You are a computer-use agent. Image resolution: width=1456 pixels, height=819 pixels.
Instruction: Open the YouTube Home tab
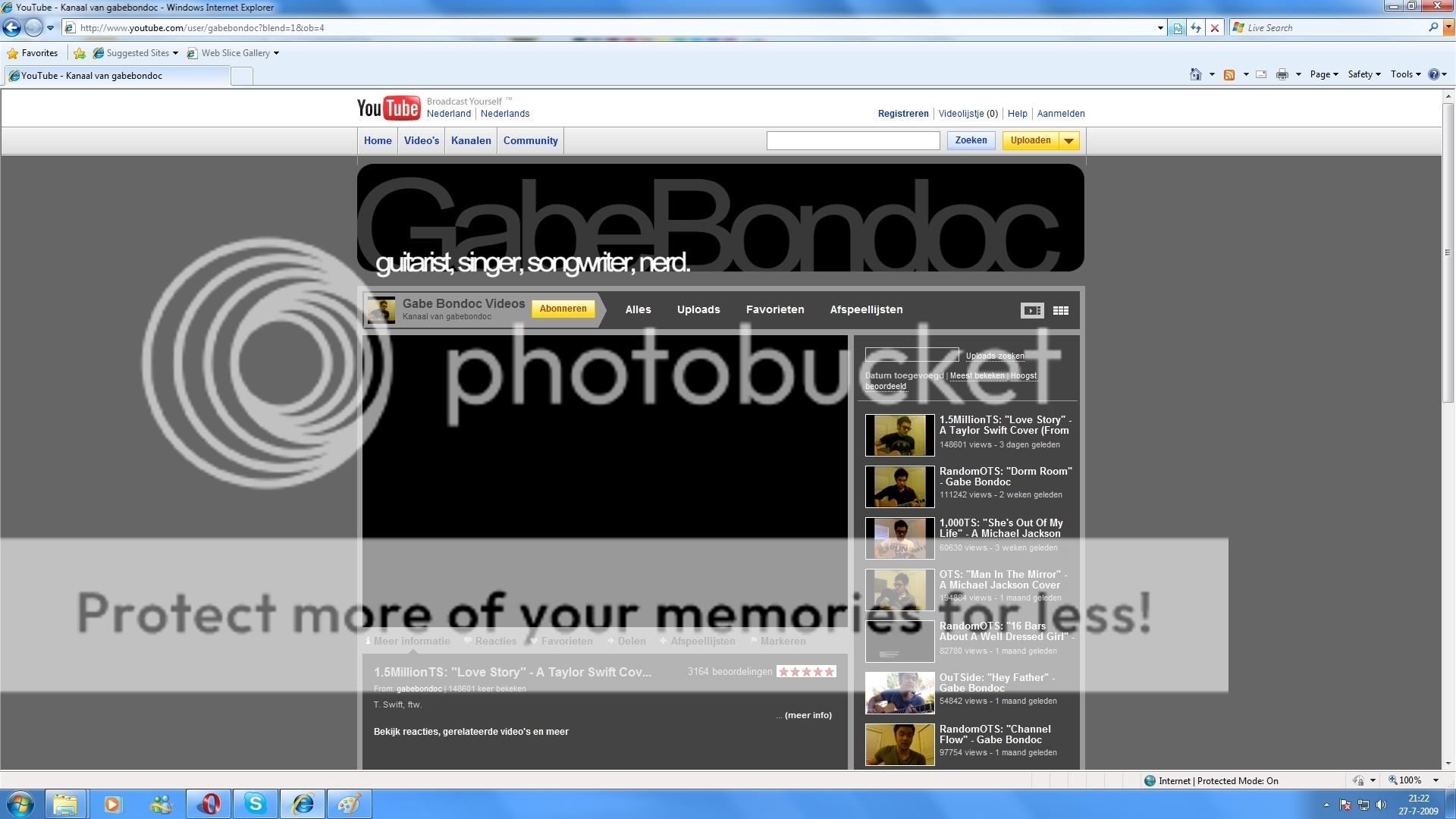378,141
